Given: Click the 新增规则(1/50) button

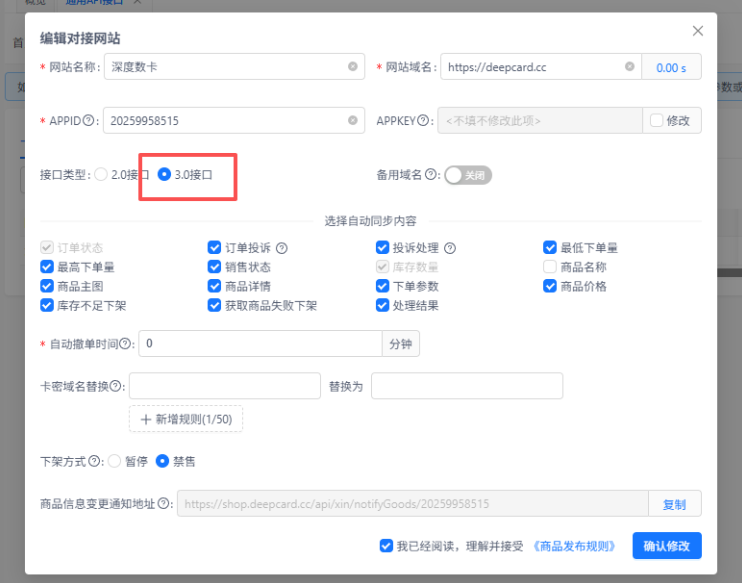Looking at the screenshot, I should pyautogui.click(x=186, y=419).
